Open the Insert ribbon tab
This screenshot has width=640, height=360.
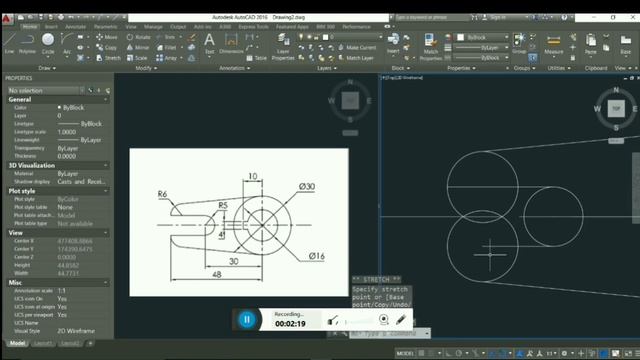pyautogui.click(x=51, y=27)
